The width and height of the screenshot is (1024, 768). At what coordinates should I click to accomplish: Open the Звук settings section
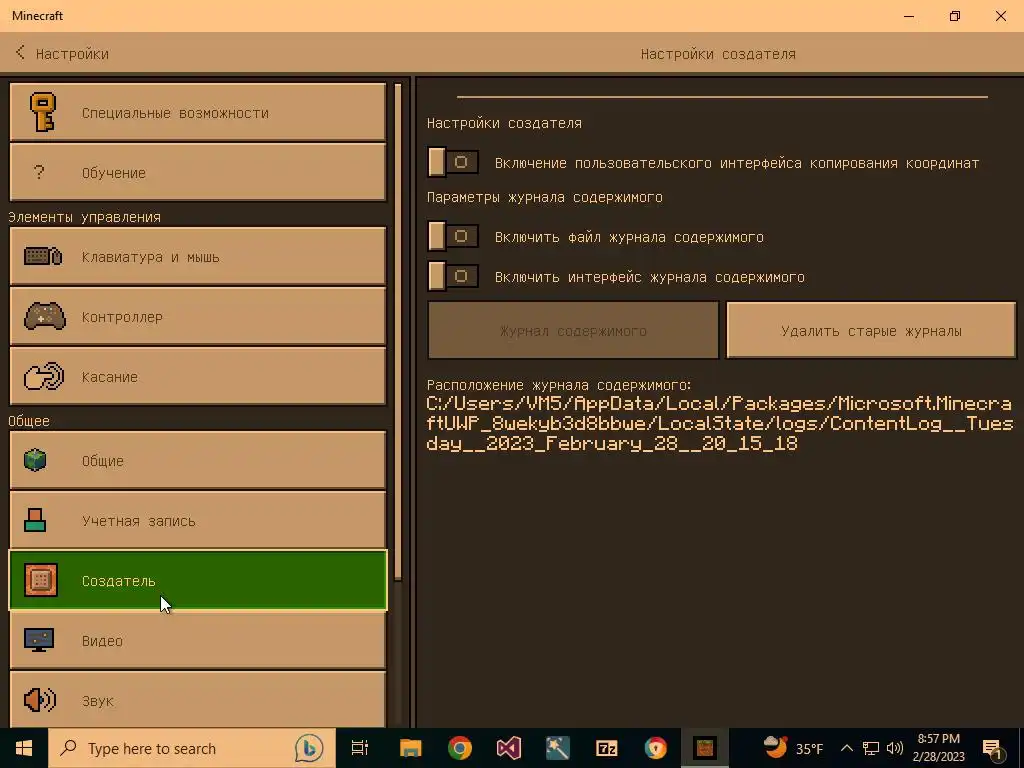198,699
